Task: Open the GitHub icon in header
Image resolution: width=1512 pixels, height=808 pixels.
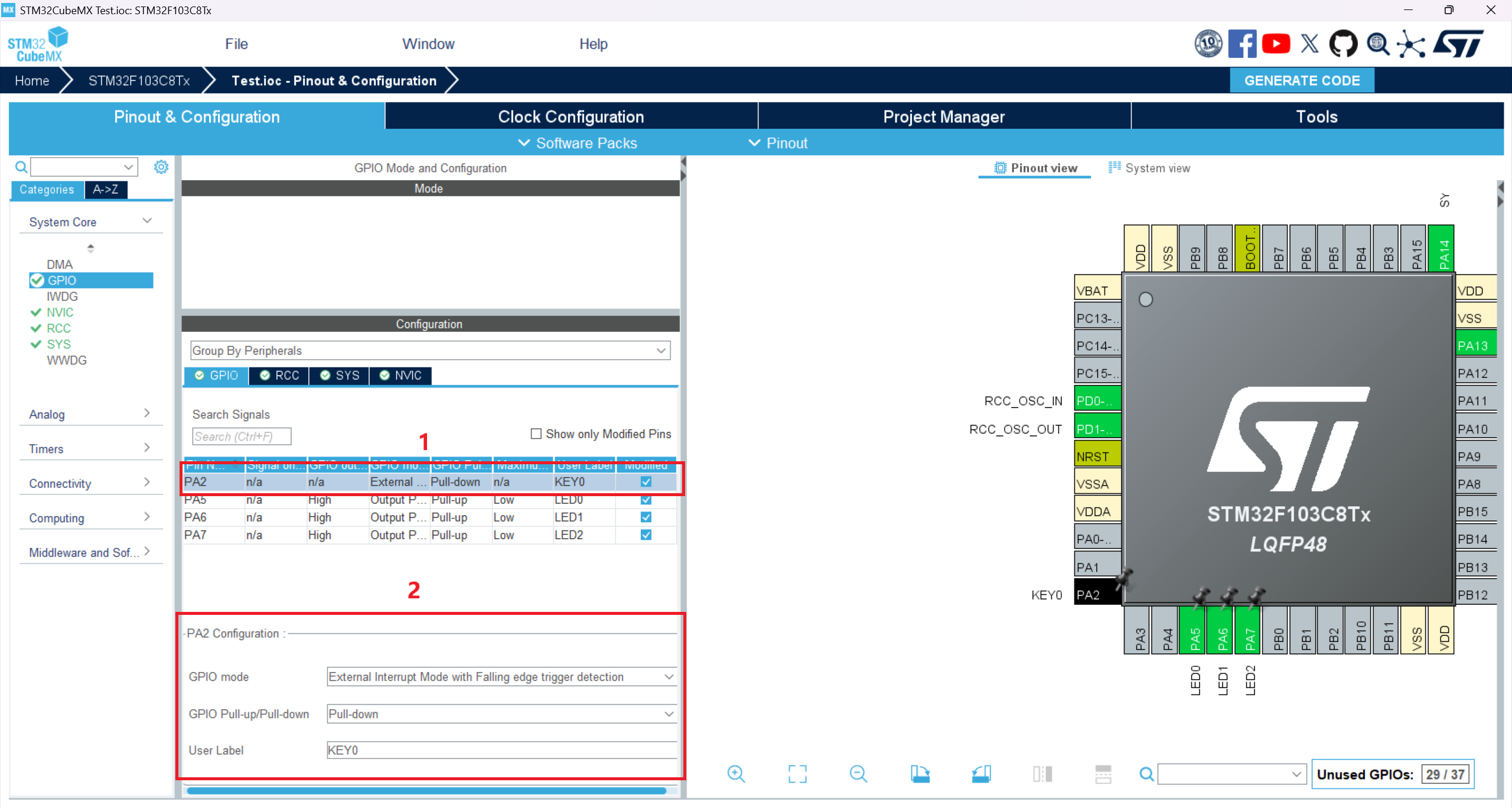Action: [x=1343, y=44]
